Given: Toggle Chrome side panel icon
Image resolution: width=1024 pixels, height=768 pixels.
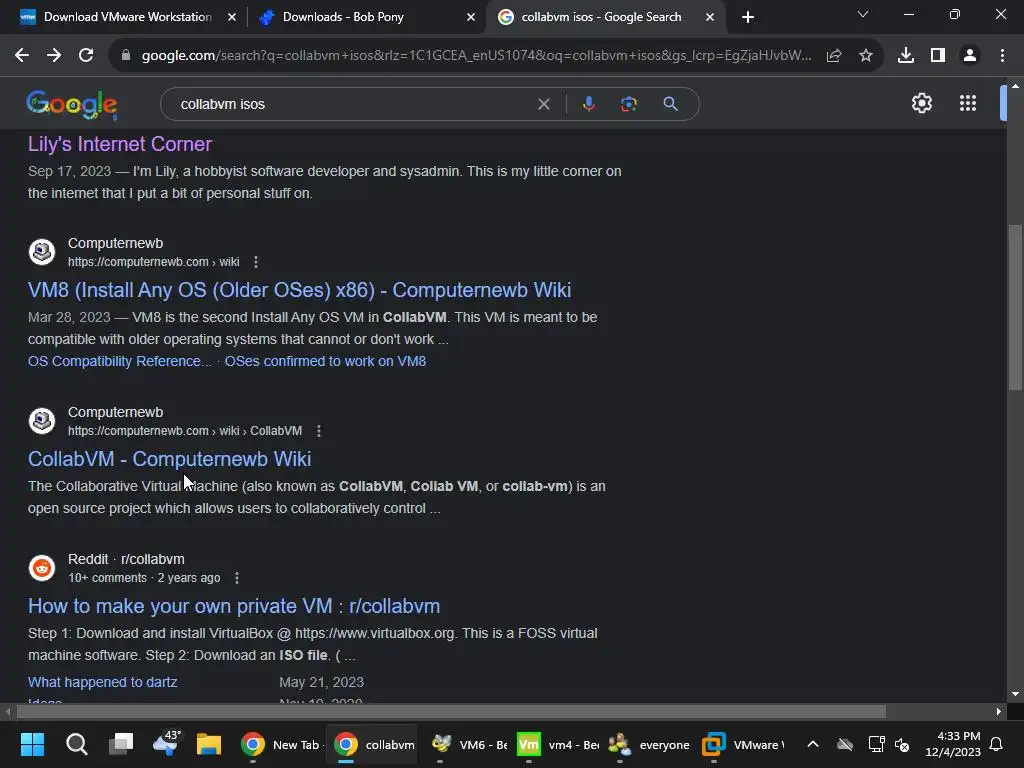Looking at the screenshot, I should [938, 56].
